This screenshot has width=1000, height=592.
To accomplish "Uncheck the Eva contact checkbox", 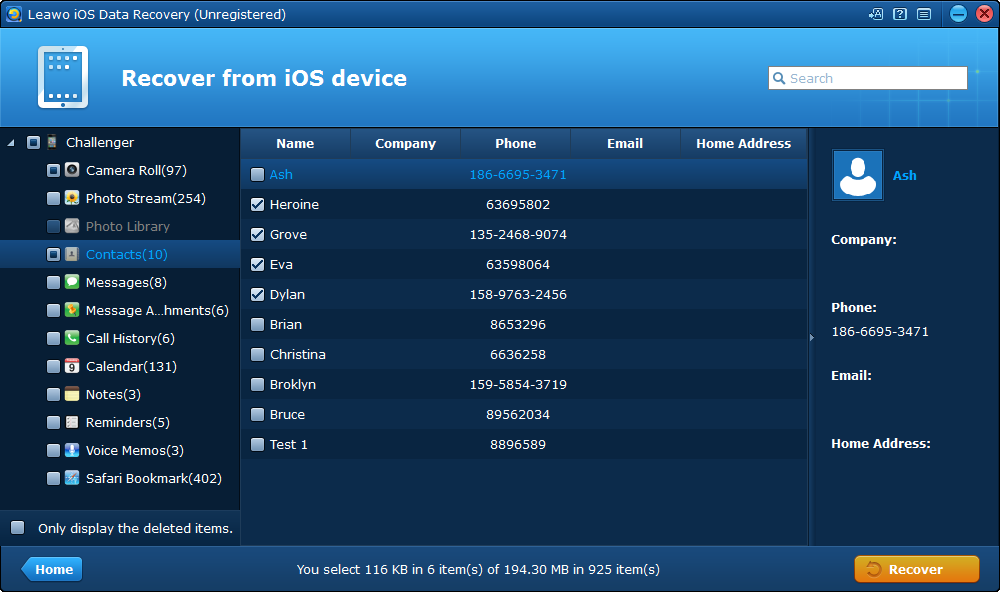I will tap(258, 265).
